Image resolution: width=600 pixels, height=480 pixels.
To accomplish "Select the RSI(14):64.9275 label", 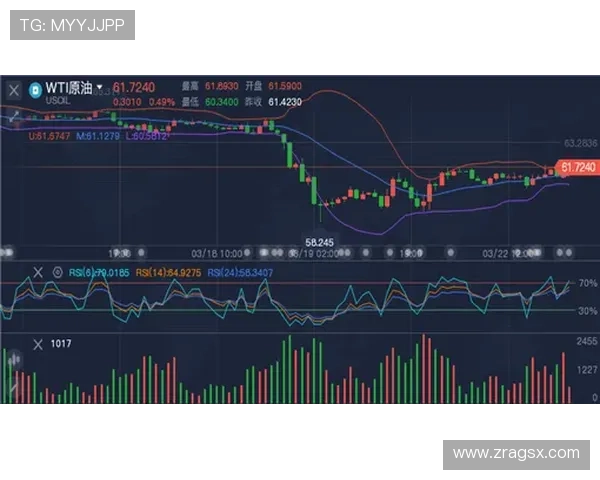I will tap(168, 273).
